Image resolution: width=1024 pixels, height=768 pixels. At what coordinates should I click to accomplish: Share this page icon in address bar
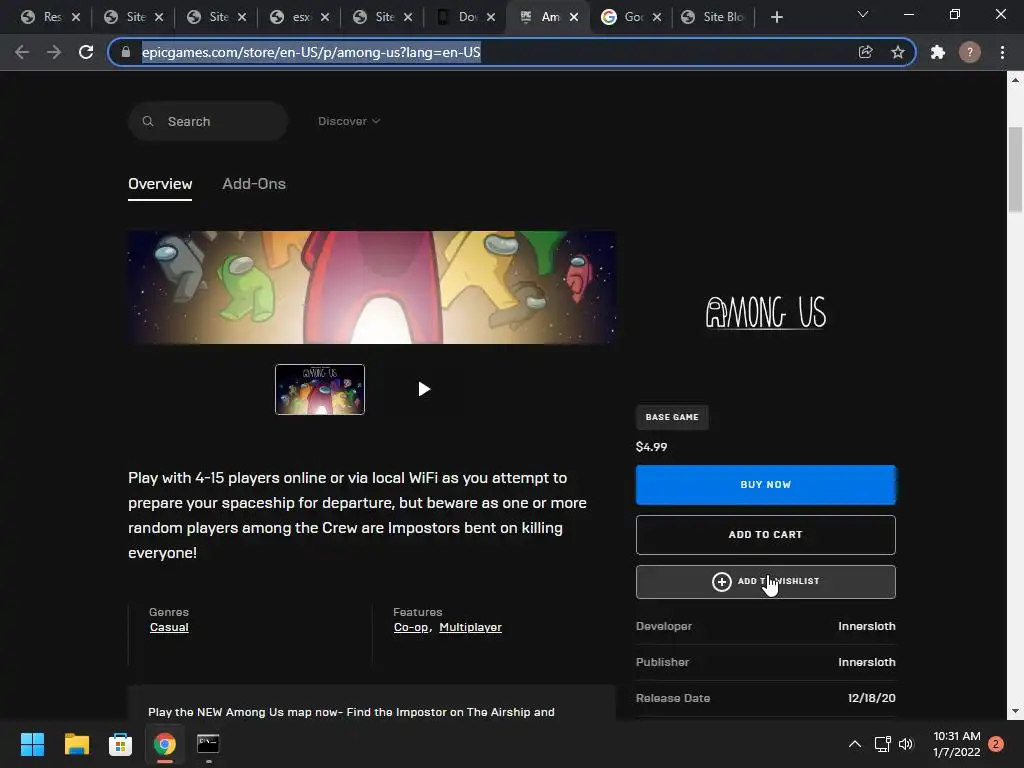pyautogui.click(x=865, y=52)
